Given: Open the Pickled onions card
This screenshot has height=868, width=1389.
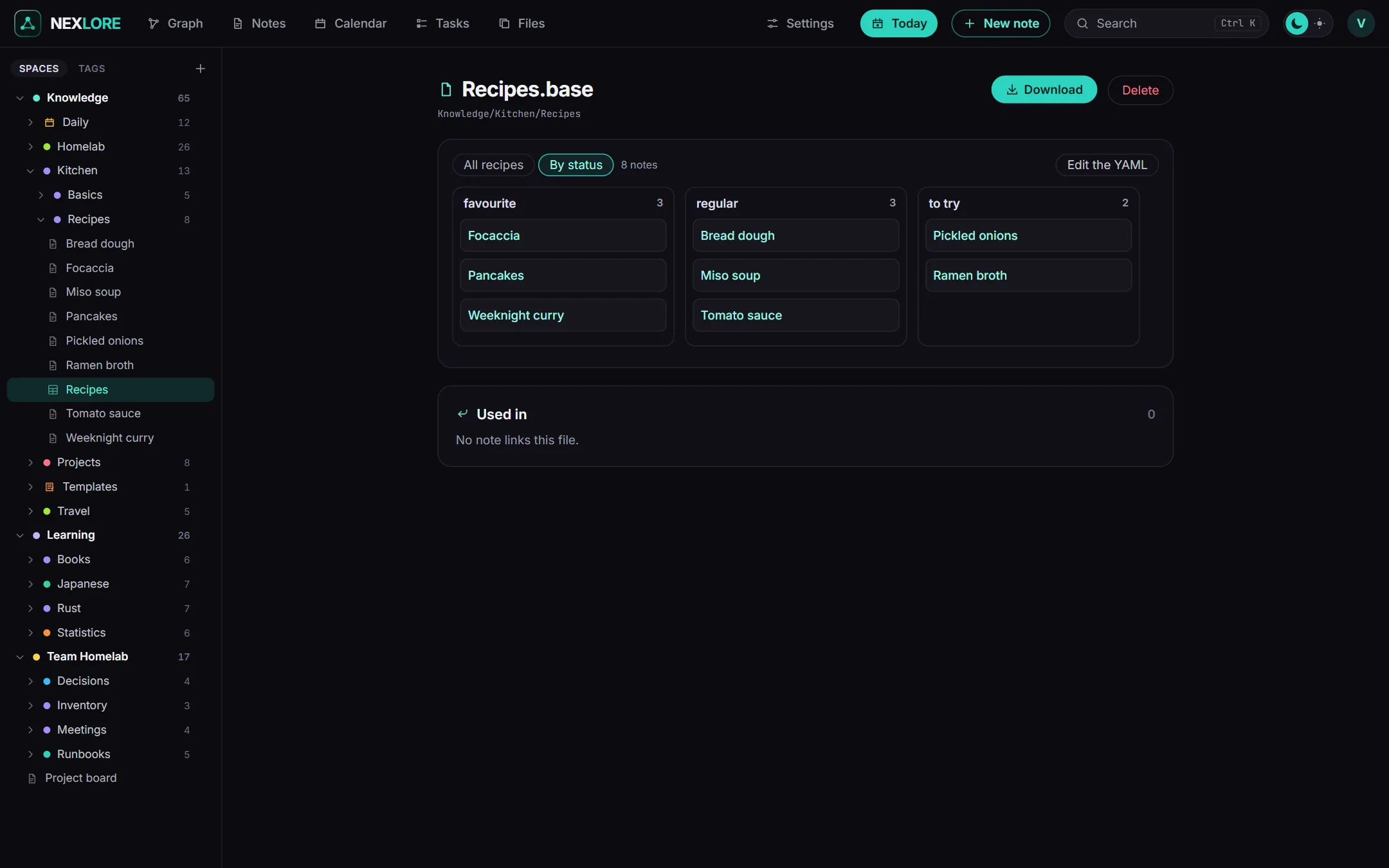Looking at the screenshot, I should click(1028, 235).
